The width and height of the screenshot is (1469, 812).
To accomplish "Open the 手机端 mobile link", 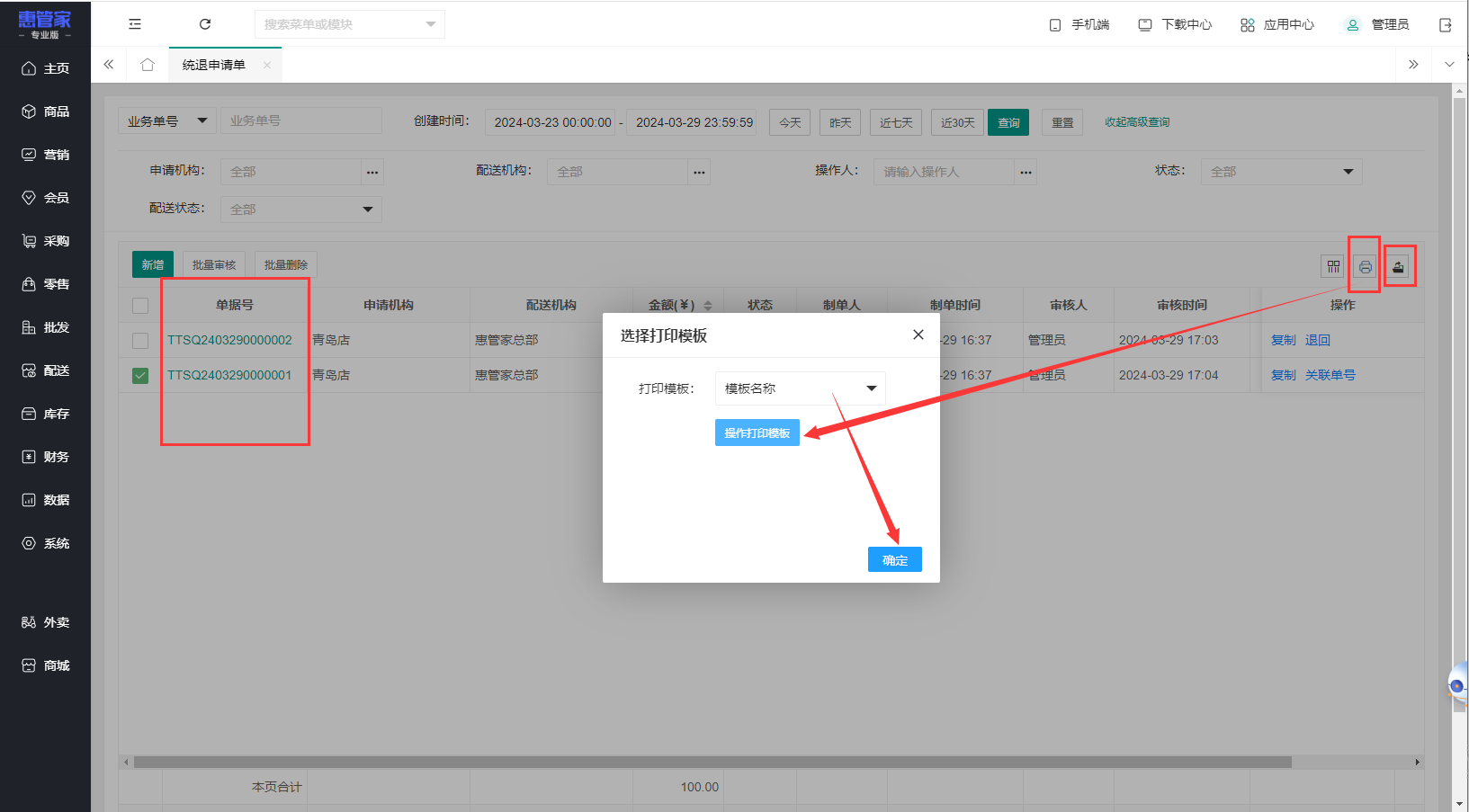I will (x=1079, y=24).
